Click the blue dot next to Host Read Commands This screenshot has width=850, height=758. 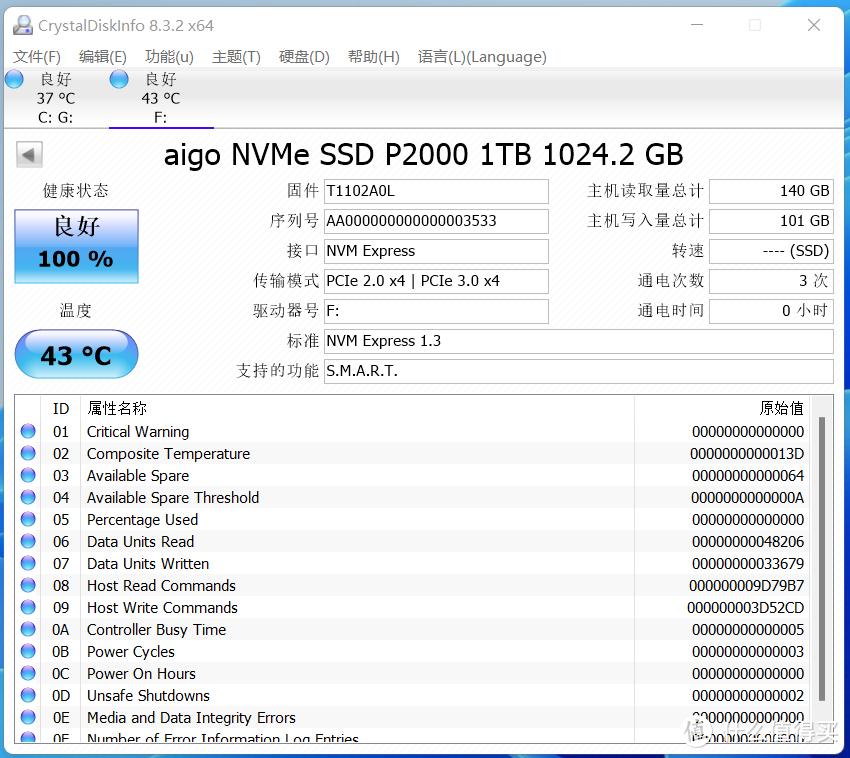click(x=27, y=585)
